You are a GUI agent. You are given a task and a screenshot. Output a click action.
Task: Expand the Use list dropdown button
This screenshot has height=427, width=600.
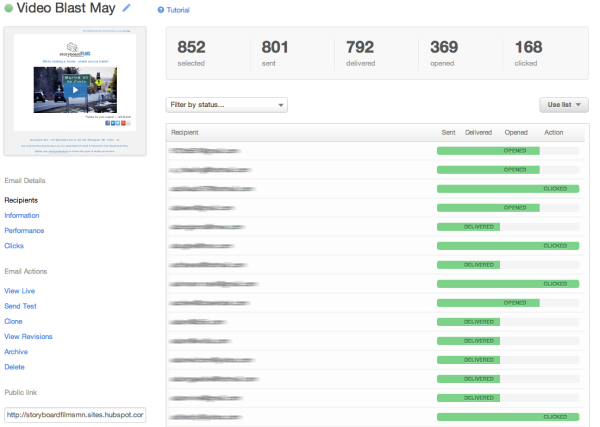click(564, 105)
